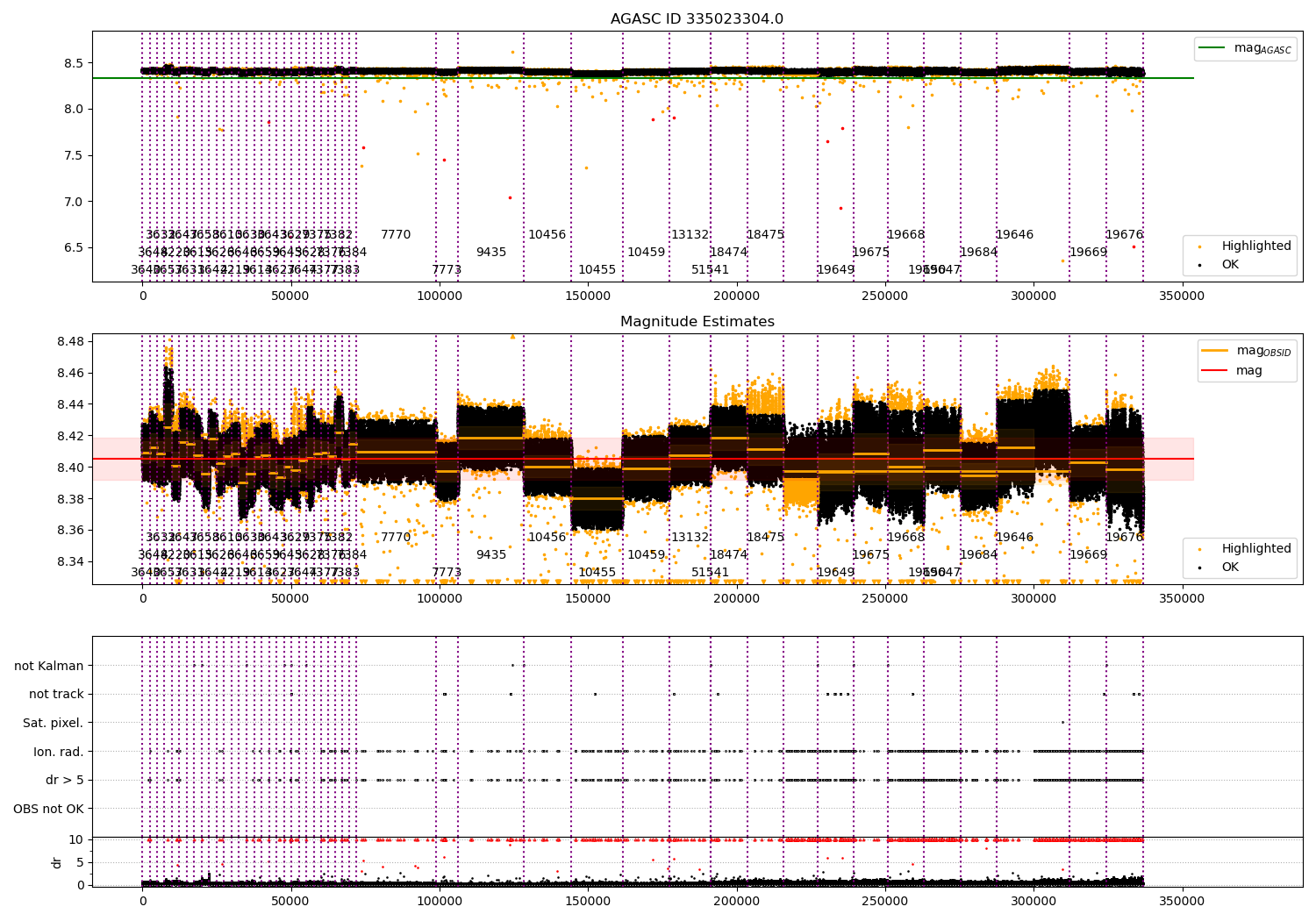Click the 'OBS not OK' axis label
This screenshot has width=1316, height=921.
(49, 809)
